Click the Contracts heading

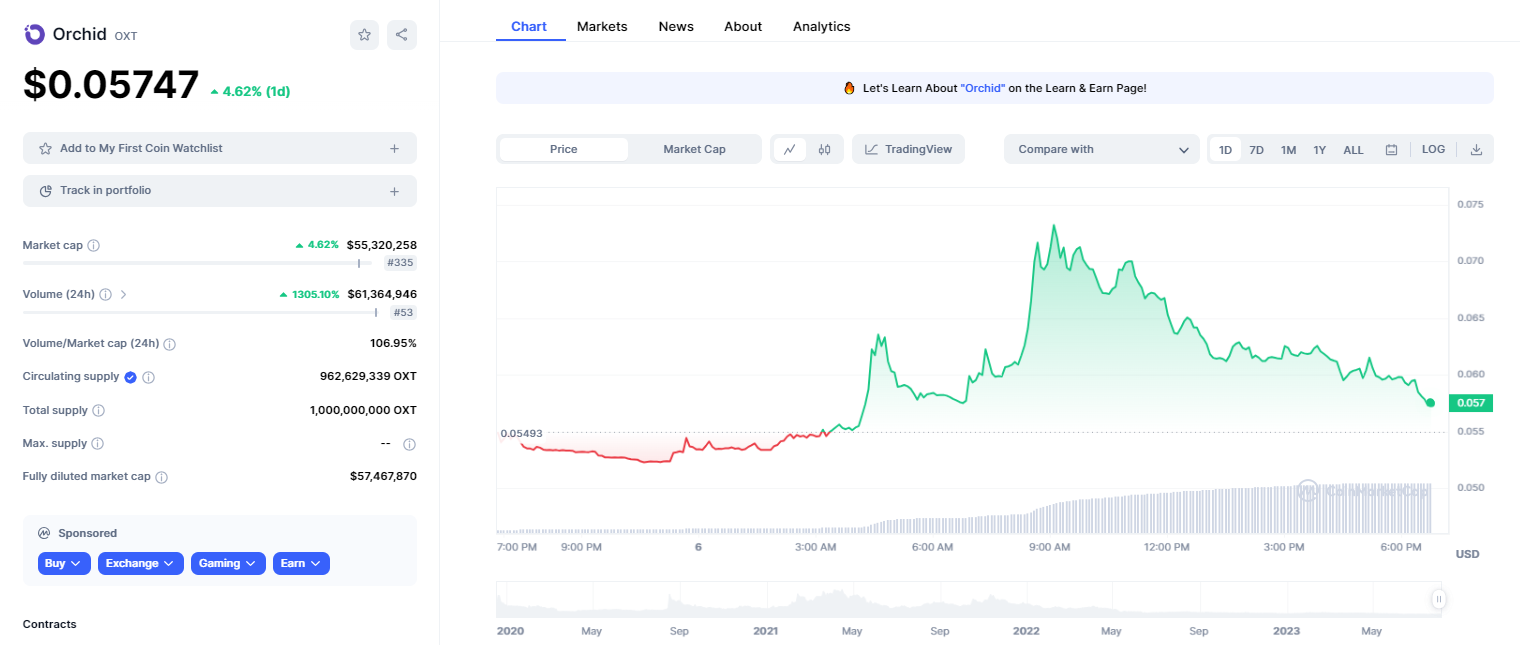pos(50,624)
